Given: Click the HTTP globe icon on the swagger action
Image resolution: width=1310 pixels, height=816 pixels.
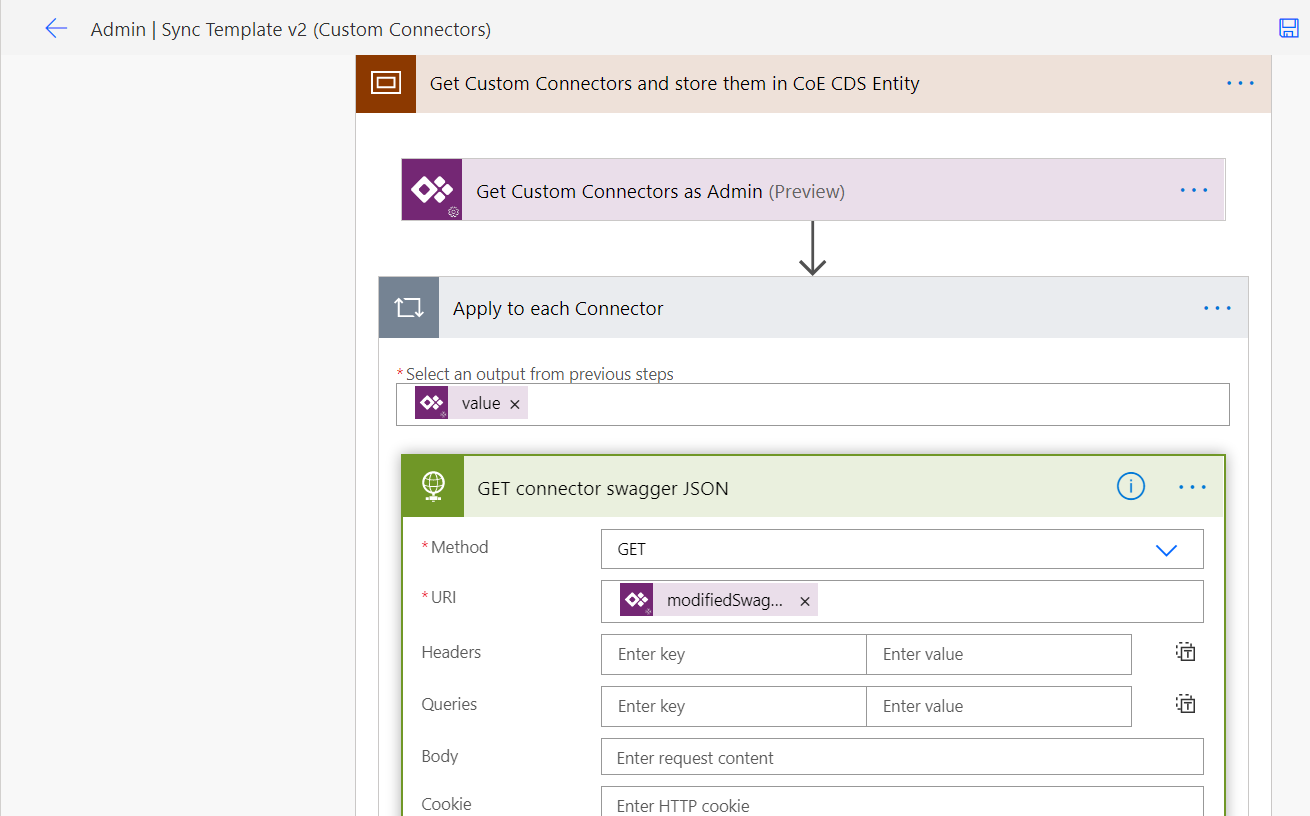Looking at the screenshot, I should click(x=432, y=486).
